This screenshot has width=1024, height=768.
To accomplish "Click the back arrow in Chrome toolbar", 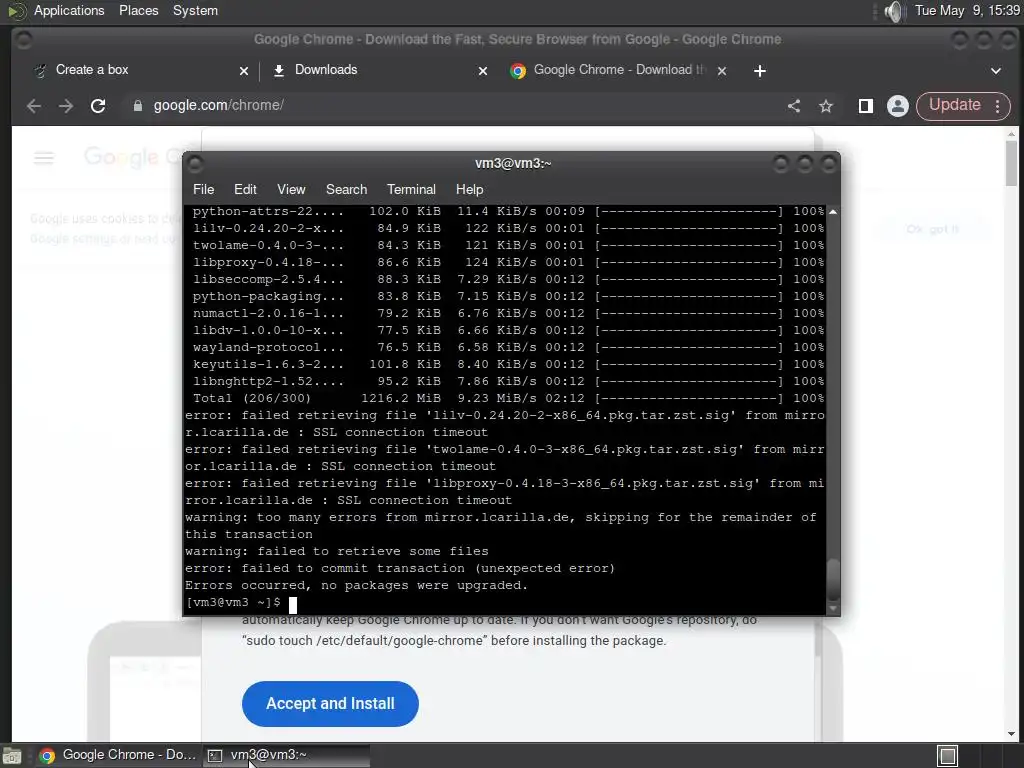I will point(34,106).
